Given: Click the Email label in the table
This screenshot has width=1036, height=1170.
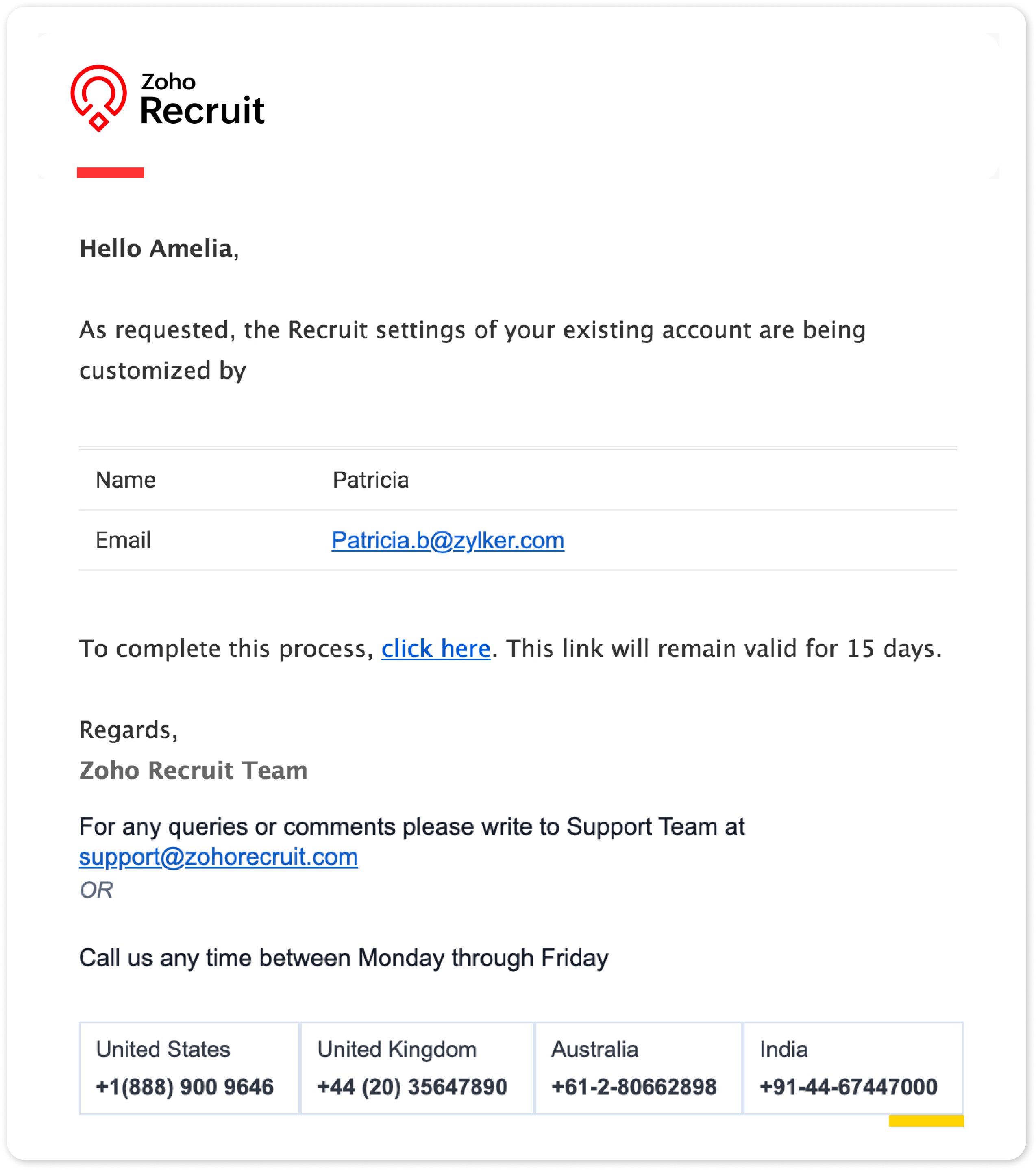Looking at the screenshot, I should point(123,540).
